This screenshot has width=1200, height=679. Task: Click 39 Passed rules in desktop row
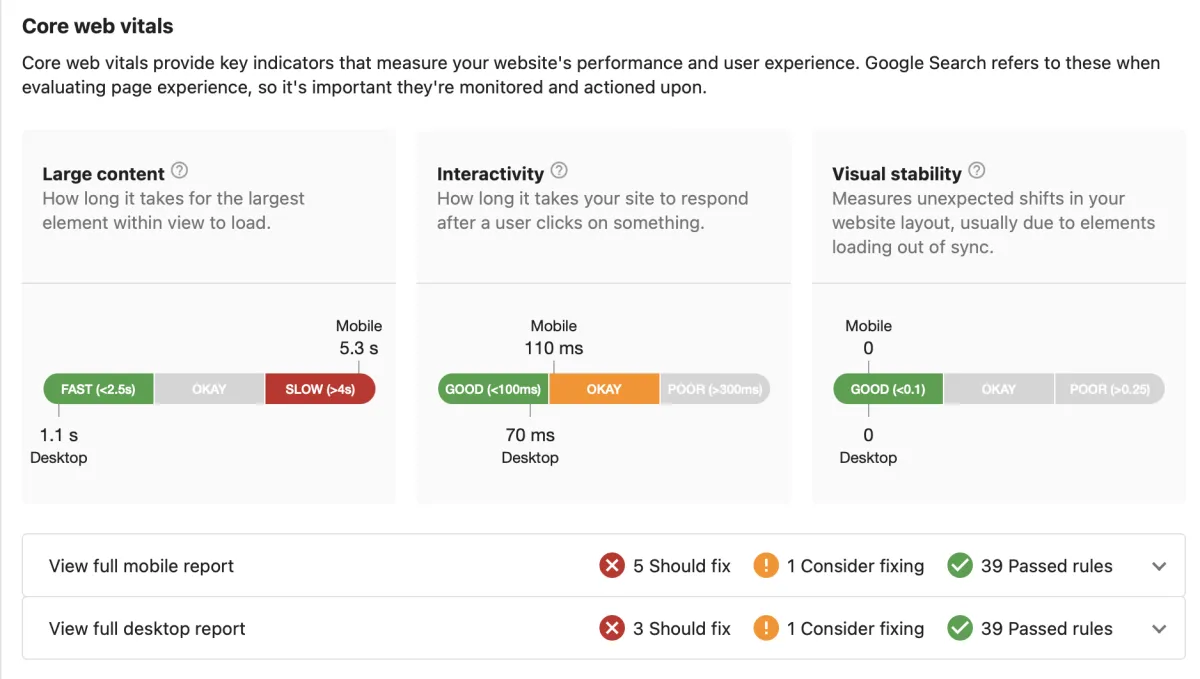pyautogui.click(x=1046, y=629)
